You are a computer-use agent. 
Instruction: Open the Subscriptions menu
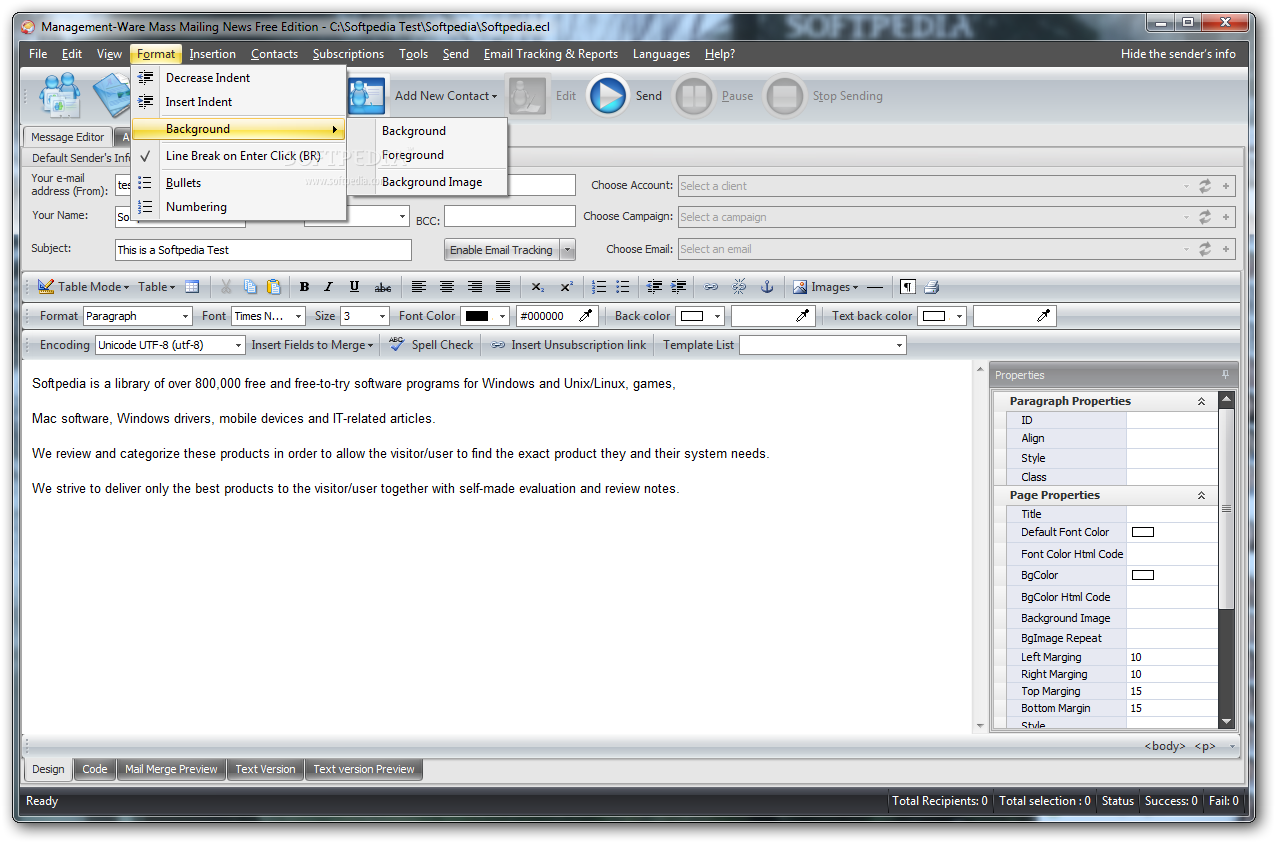click(x=348, y=54)
